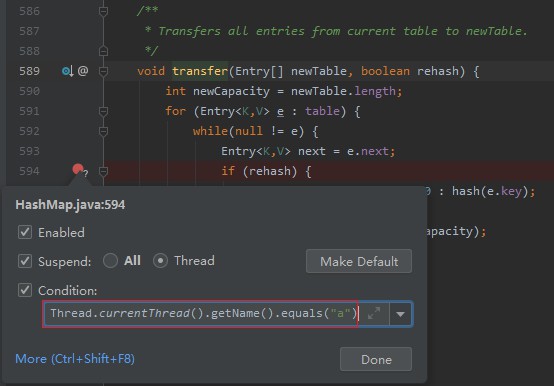Collapse the Javadoc comment fold at line 586
Screen dimensions: 554x386
pos(103,11)
